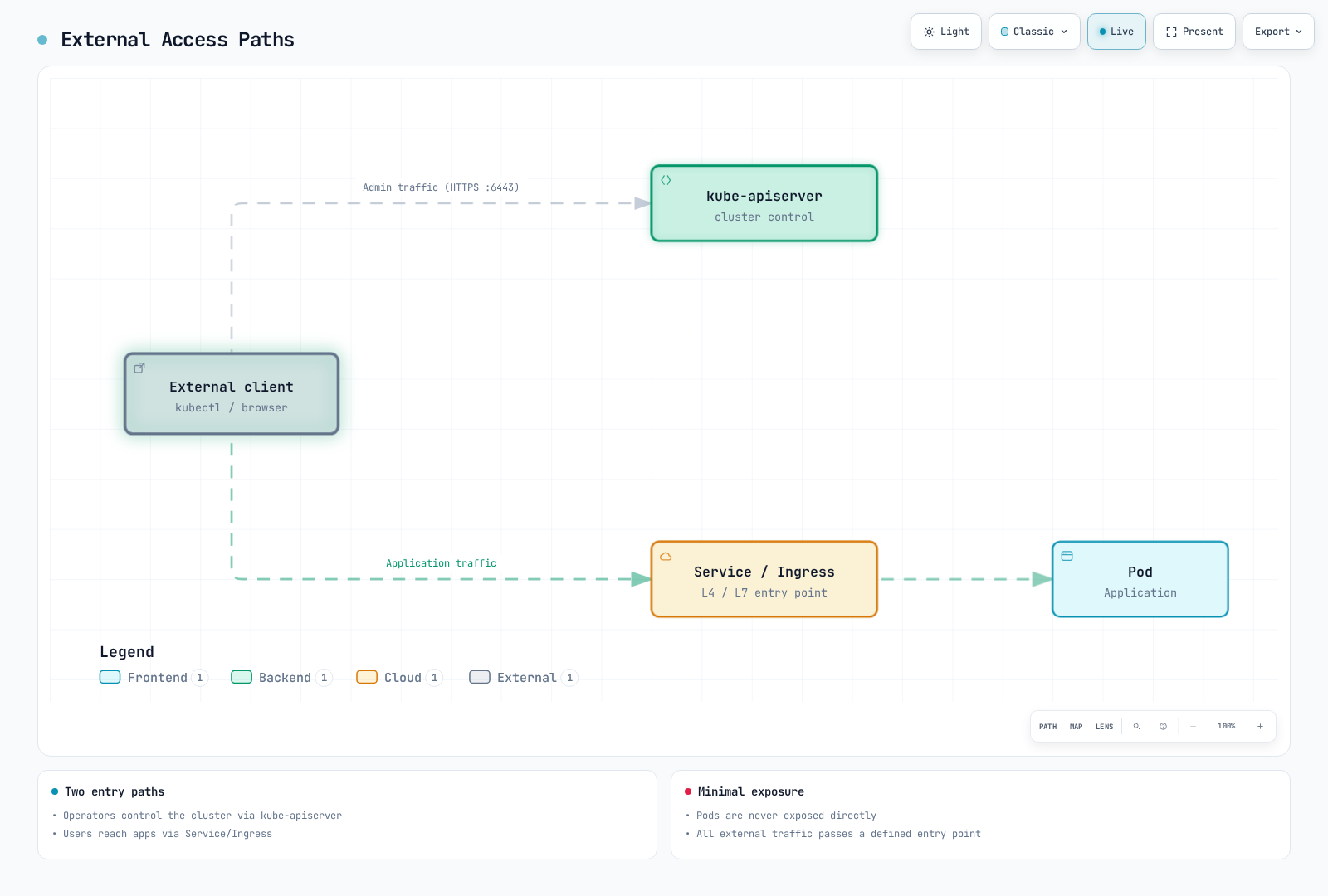Zoom in with the plus icon
Screen dimensions: 1328x896
click(x=1260, y=727)
